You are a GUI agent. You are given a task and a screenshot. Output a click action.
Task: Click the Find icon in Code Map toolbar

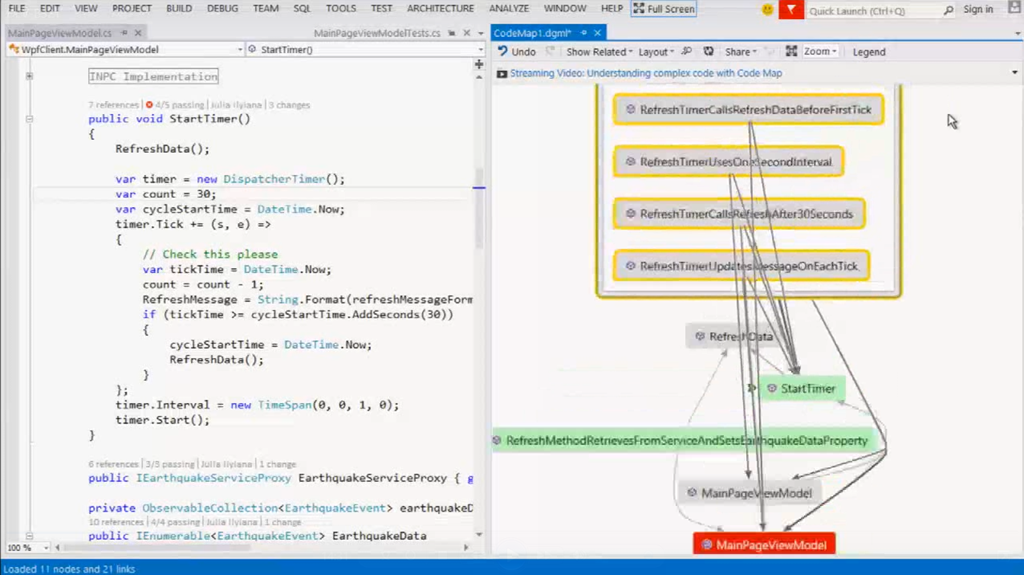686,51
